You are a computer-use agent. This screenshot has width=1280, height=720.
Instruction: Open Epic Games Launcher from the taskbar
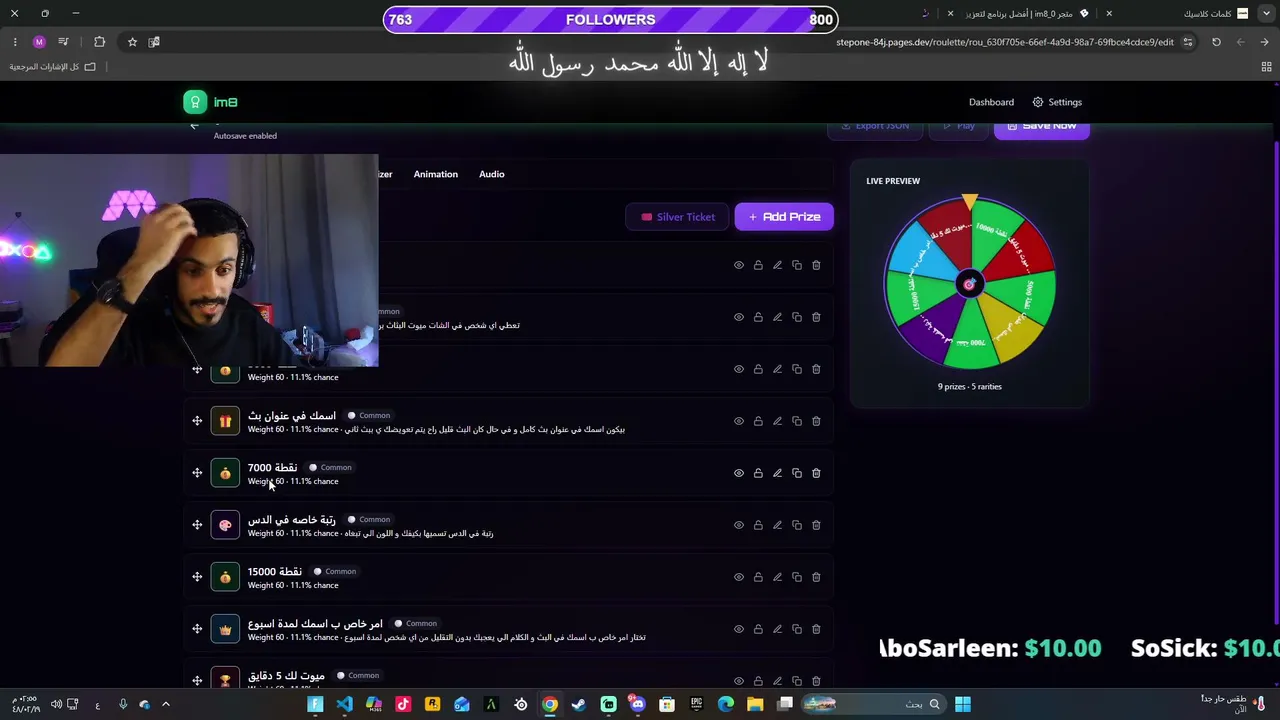(697, 705)
